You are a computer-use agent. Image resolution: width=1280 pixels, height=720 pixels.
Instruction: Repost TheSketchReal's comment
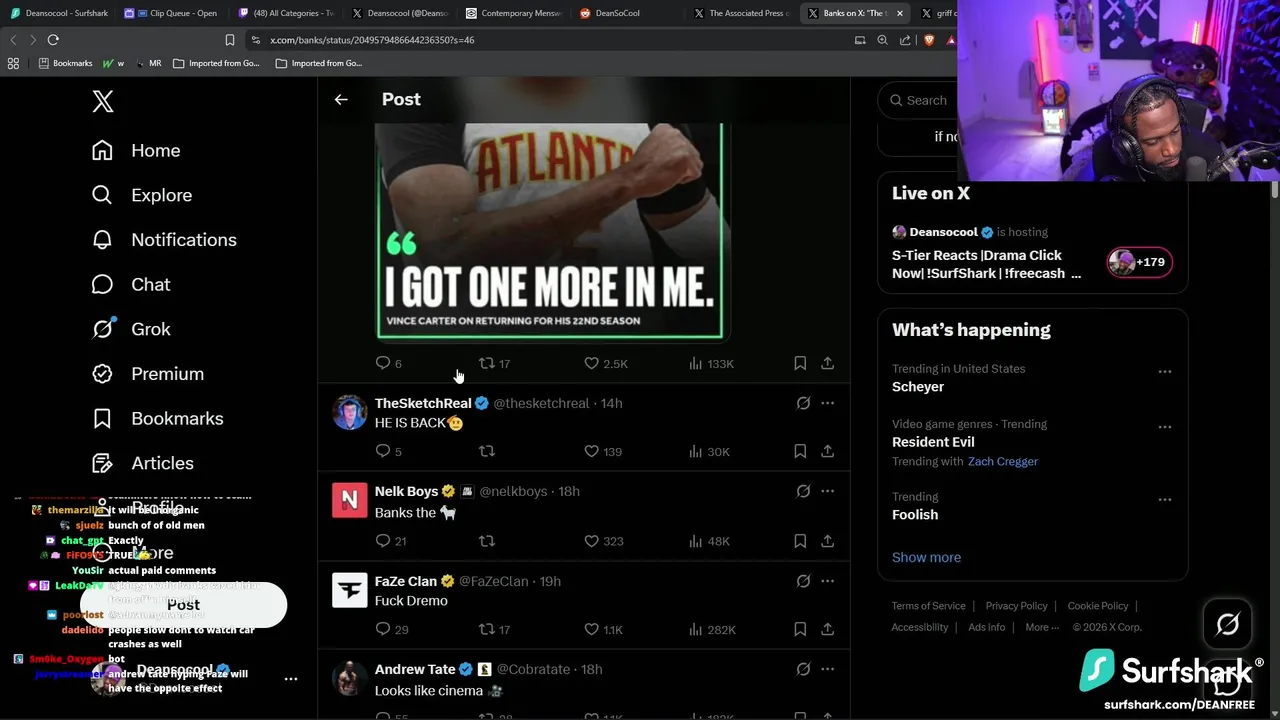tap(487, 451)
